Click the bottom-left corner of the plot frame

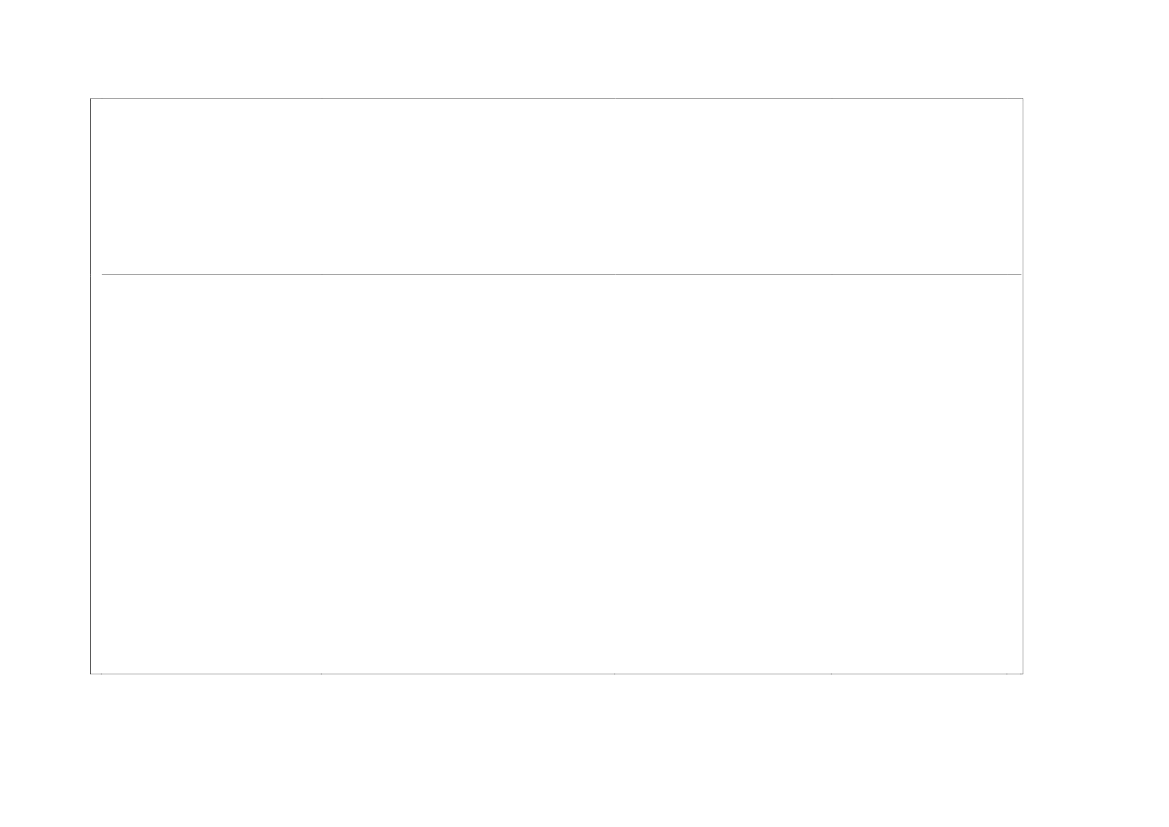coord(91,673)
